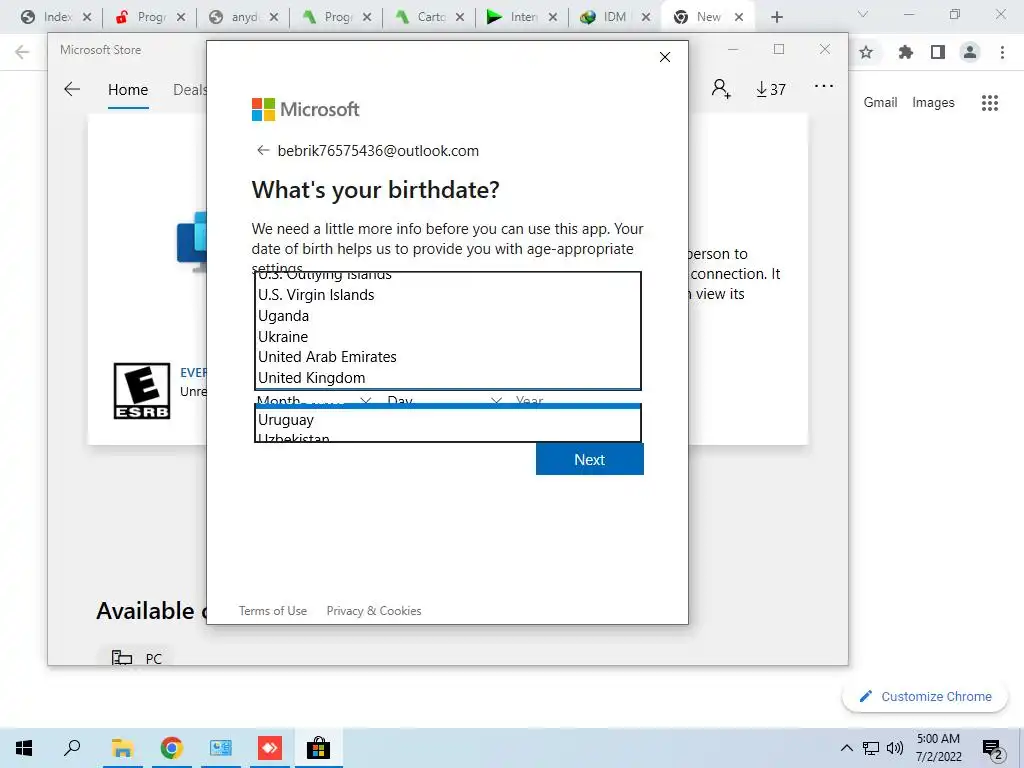Image resolution: width=1024 pixels, height=768 pixels.
Task: Open Chrome profile avatar
Action: tap(970, 52)
